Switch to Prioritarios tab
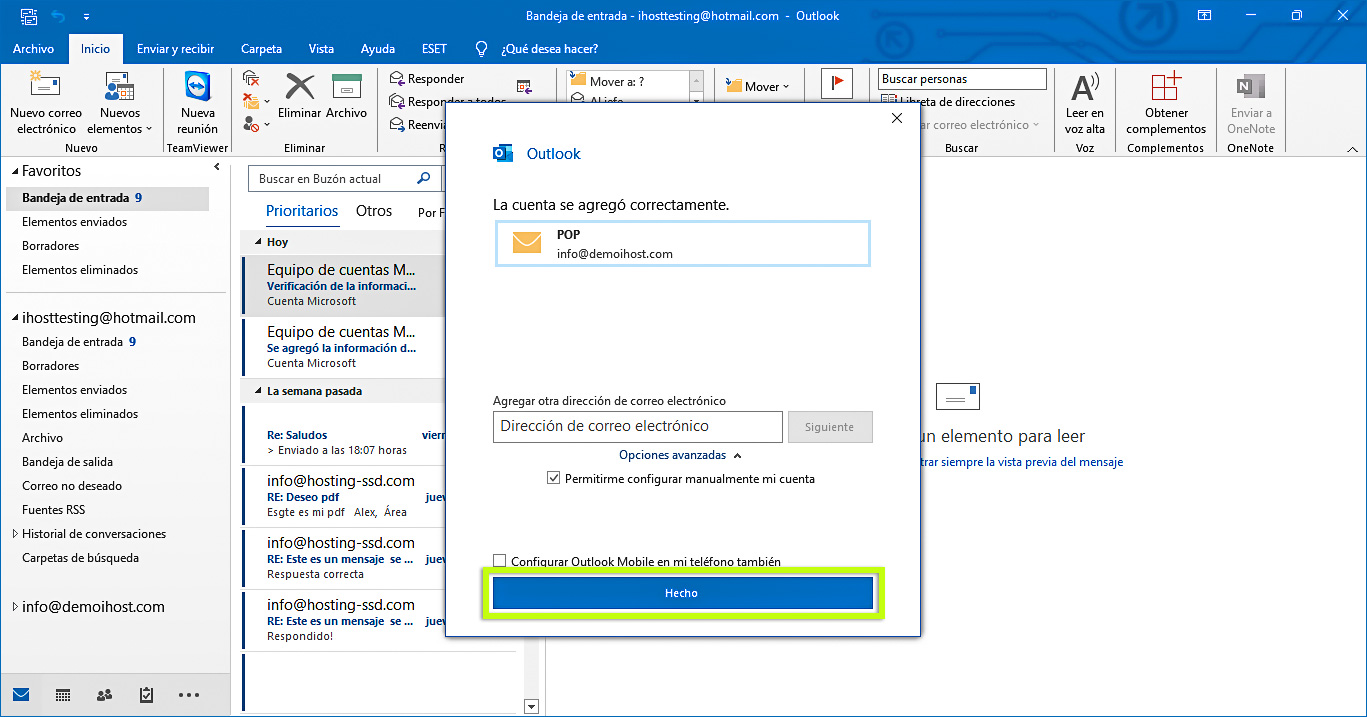This screenshot has width=1367, height=717. (x=302, y=211)
